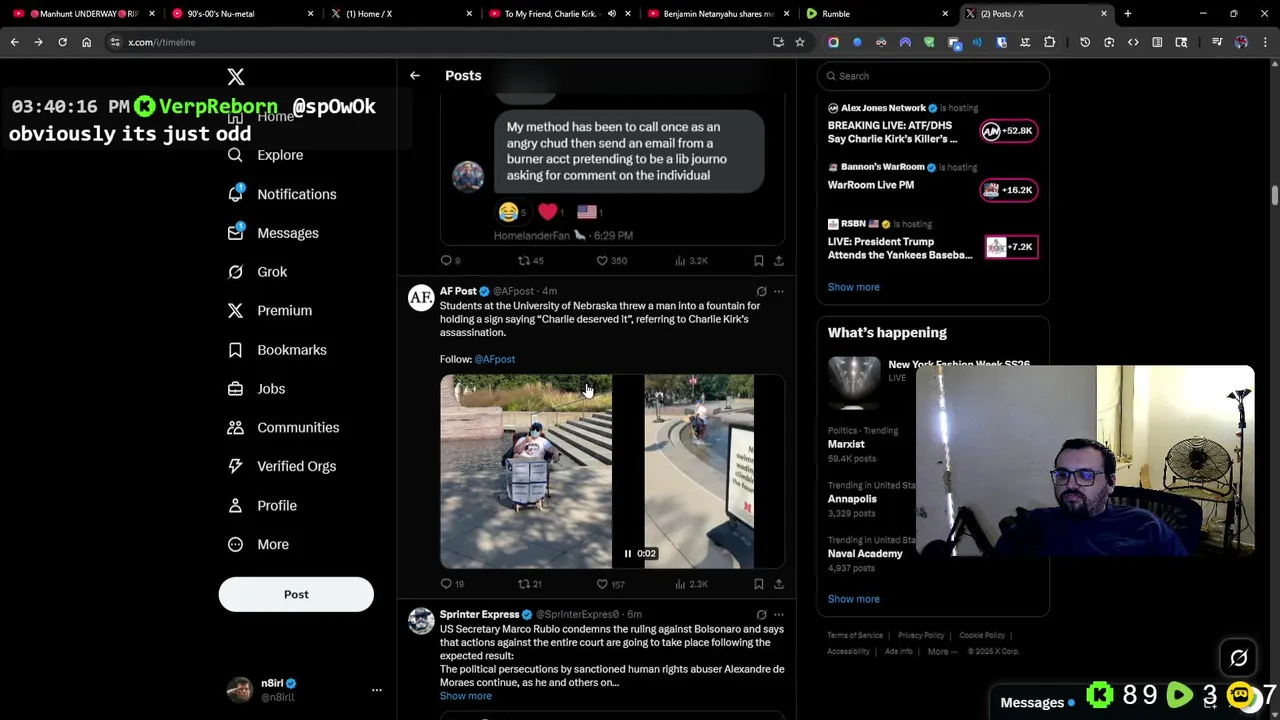Open the AF Post tweet's more options menu
Viewport: 1280px width, 720px height.
point(779,292)
